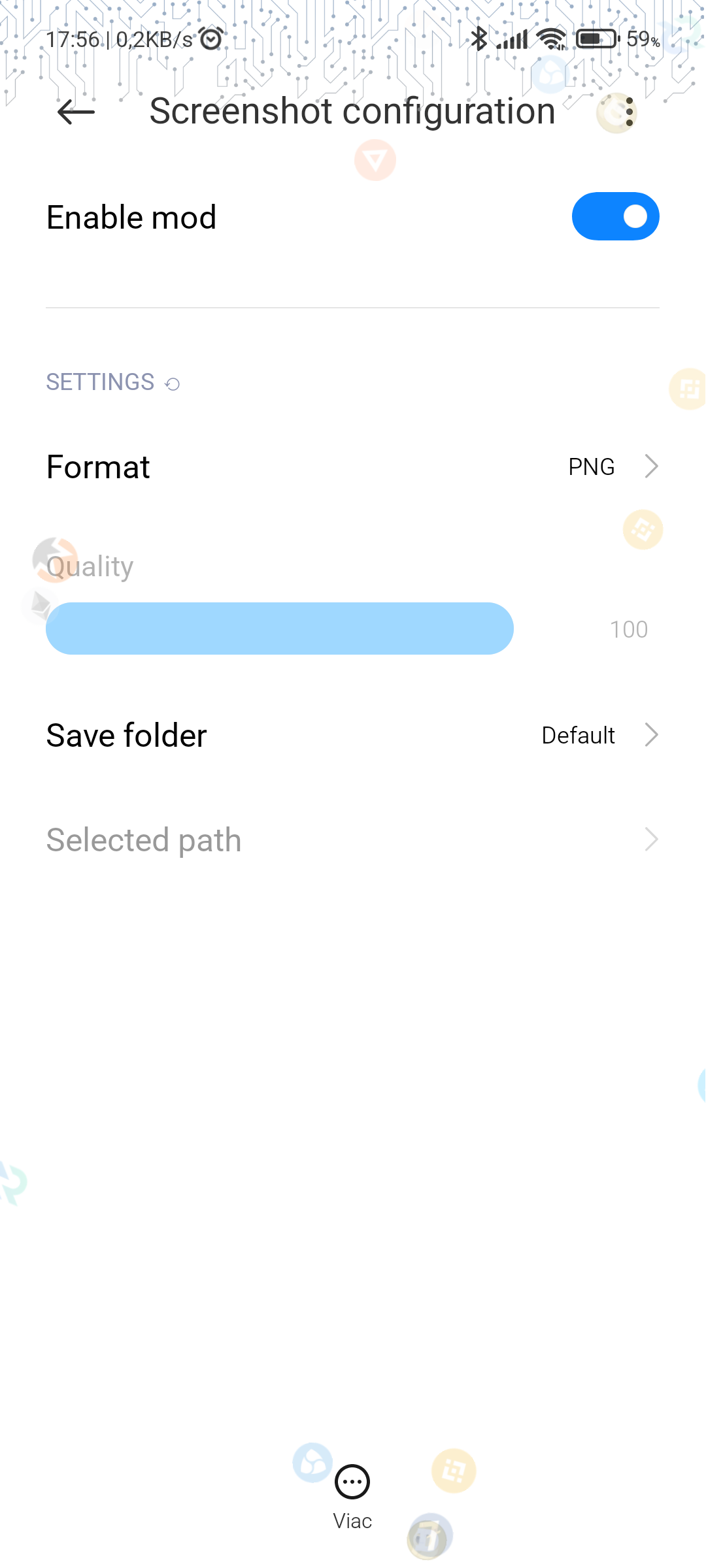The image size is (706, 1568).
Task: Tap the Save folder label
Action: [x=127, y=736]
